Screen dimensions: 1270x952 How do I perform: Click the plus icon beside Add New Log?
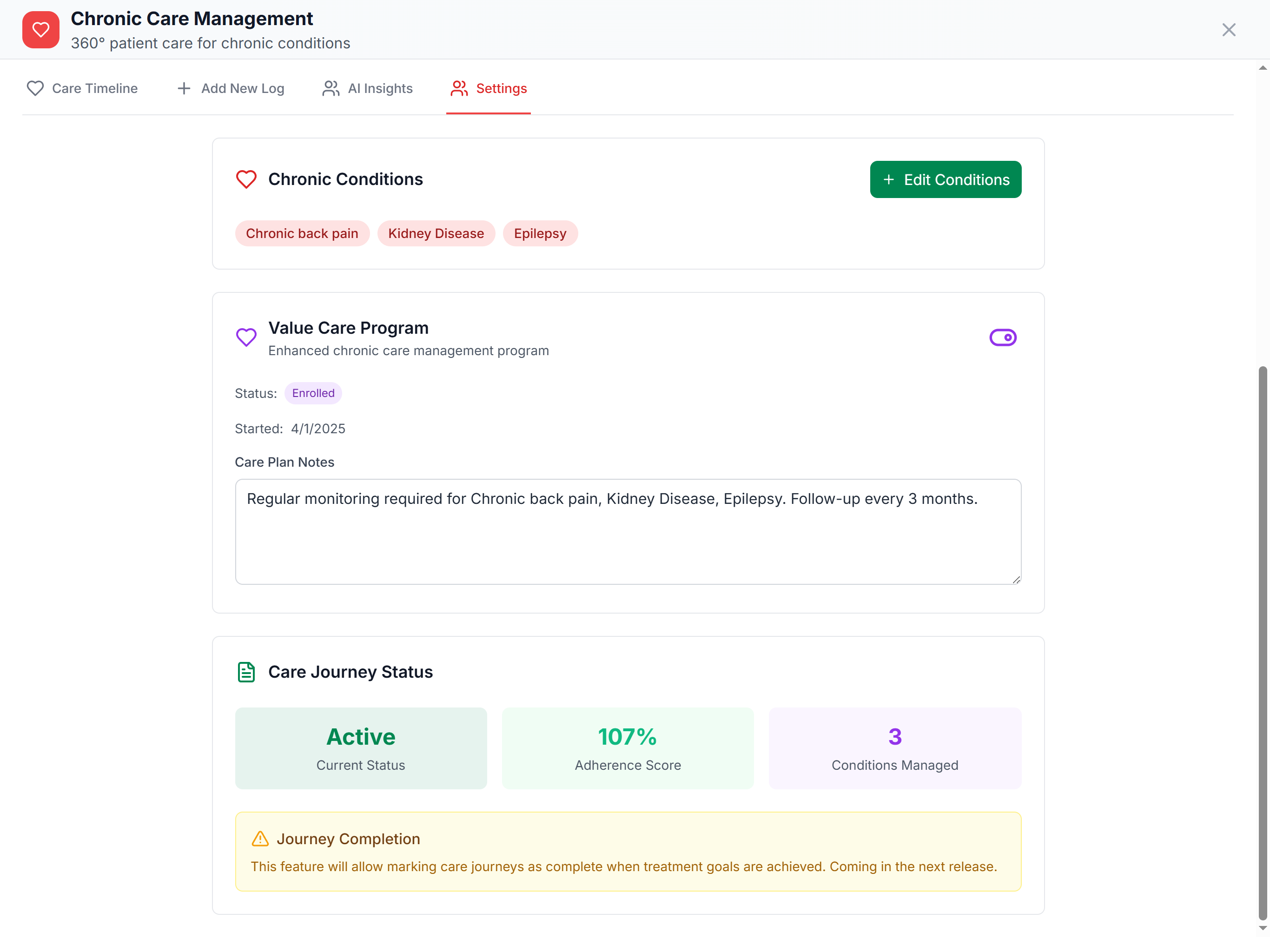(184, 88)
